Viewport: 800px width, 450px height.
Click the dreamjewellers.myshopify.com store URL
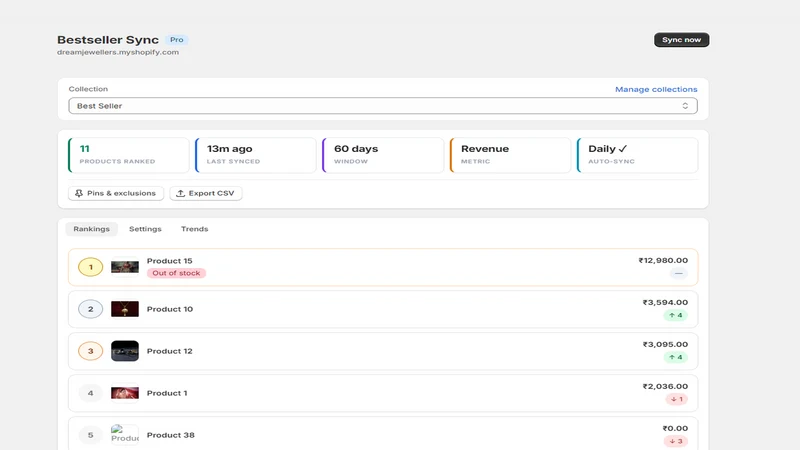118,52
